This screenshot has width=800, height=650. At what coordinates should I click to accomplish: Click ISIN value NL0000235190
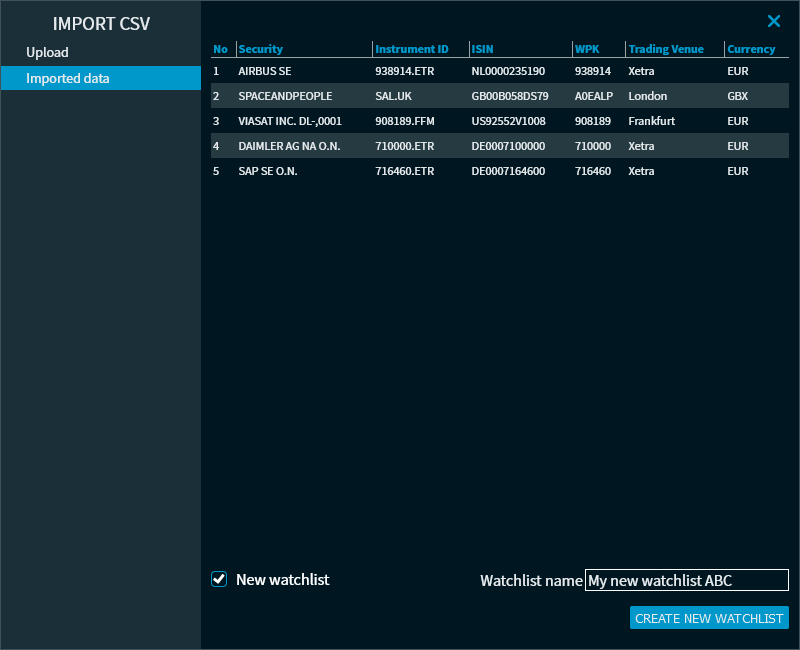pyautogui.click(x=508, y=71)
